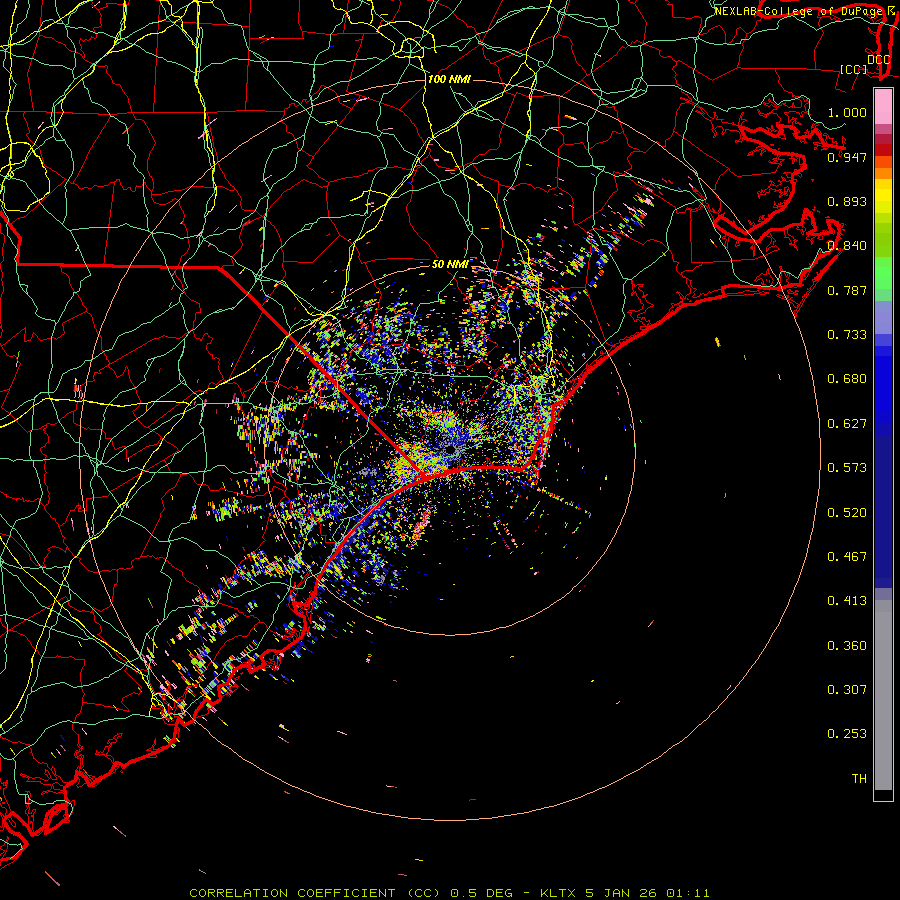
Task: Click the gray segment of the color bar
Action: (x=883, y=695)
